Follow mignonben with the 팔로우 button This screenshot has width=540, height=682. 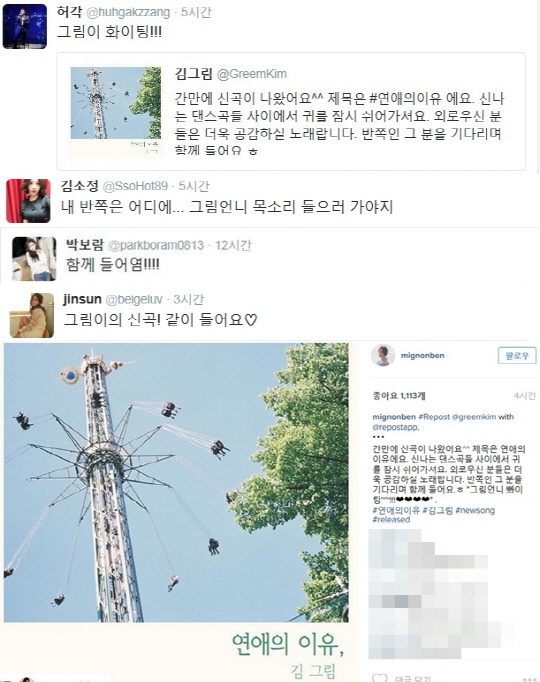[x=517, y=355]
